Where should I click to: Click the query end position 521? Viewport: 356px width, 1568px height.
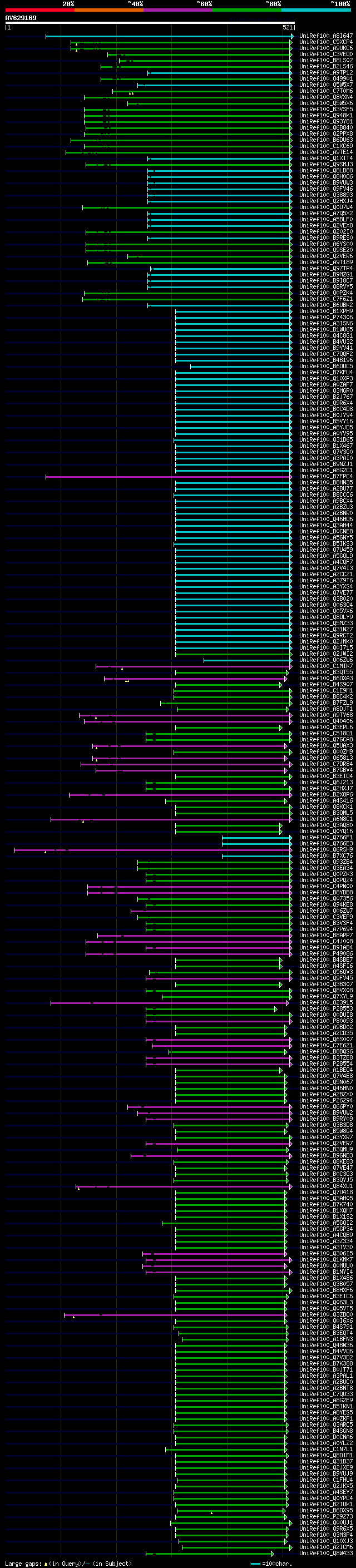tap(287, 27)
